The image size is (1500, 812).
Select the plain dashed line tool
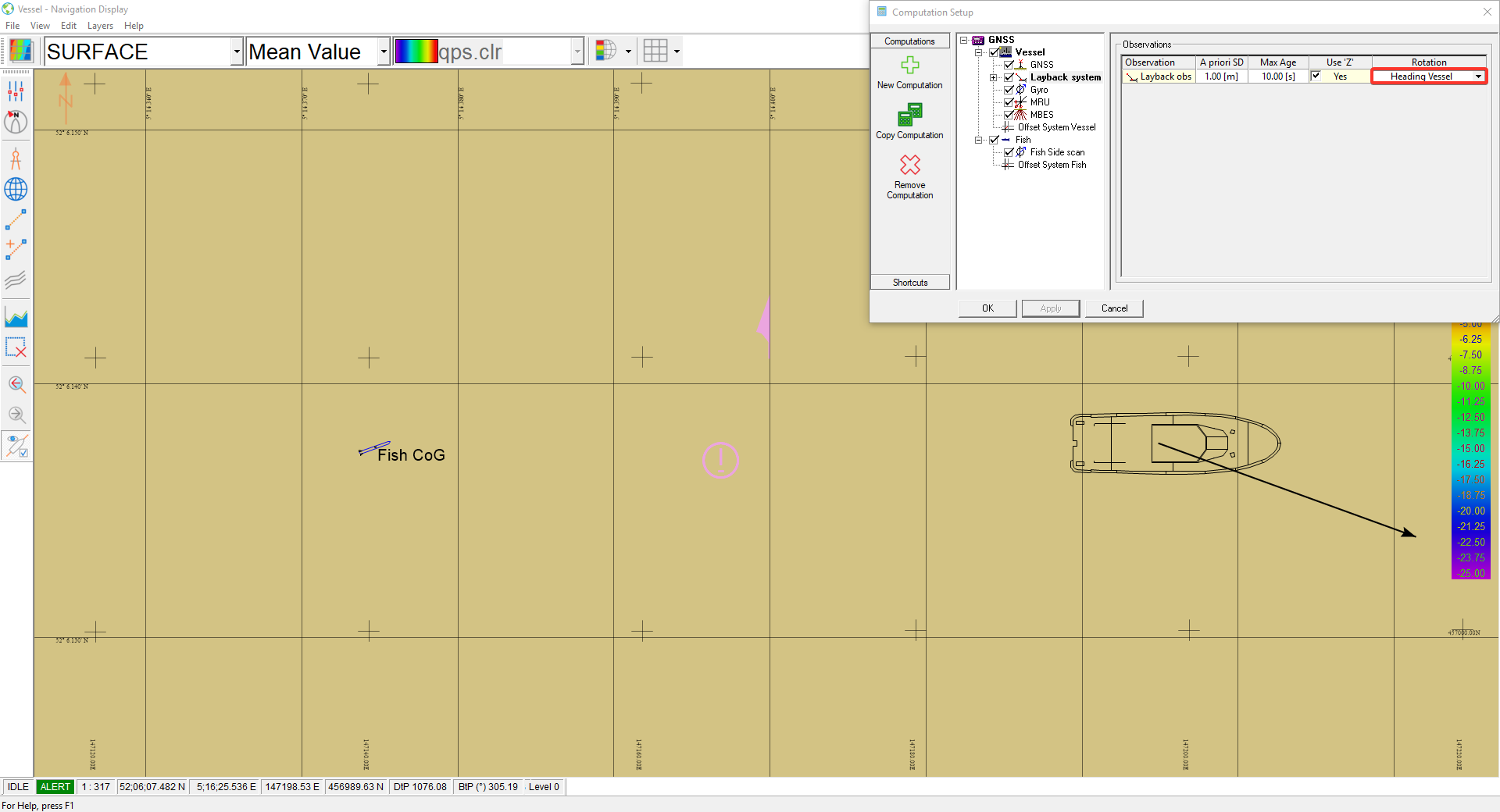(16, 219)
